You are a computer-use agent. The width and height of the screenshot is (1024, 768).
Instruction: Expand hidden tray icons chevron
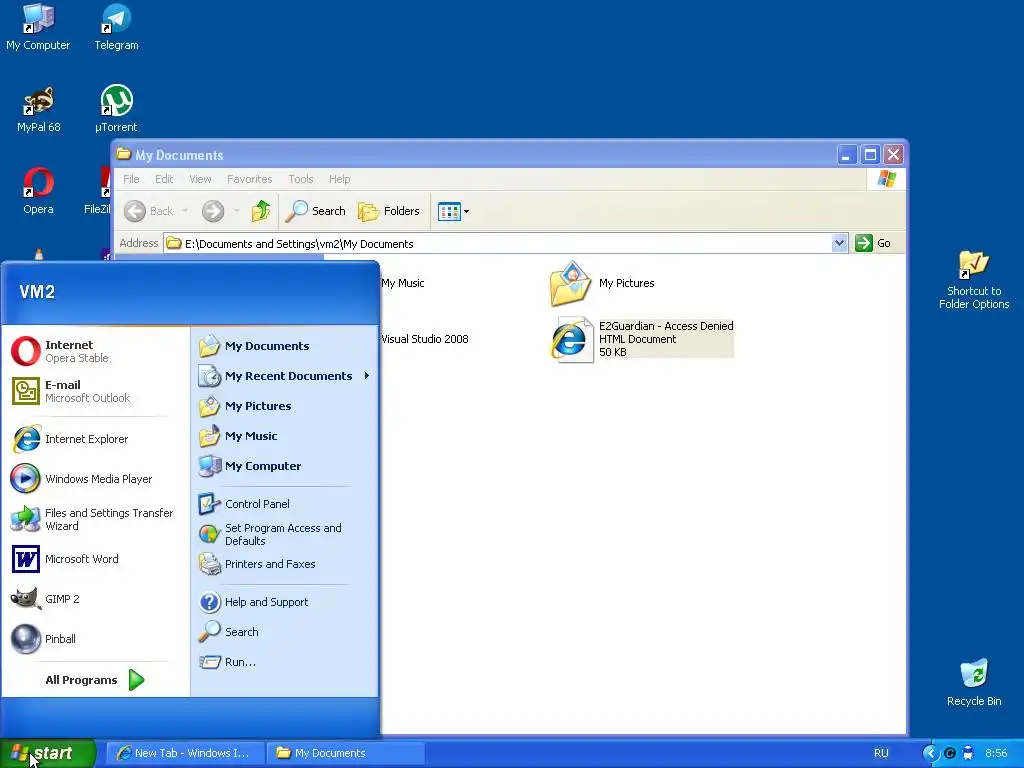[x=930, y=753]
